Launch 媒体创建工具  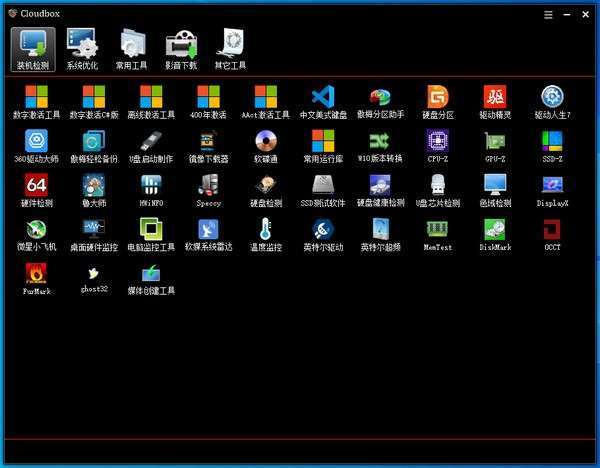151,279
